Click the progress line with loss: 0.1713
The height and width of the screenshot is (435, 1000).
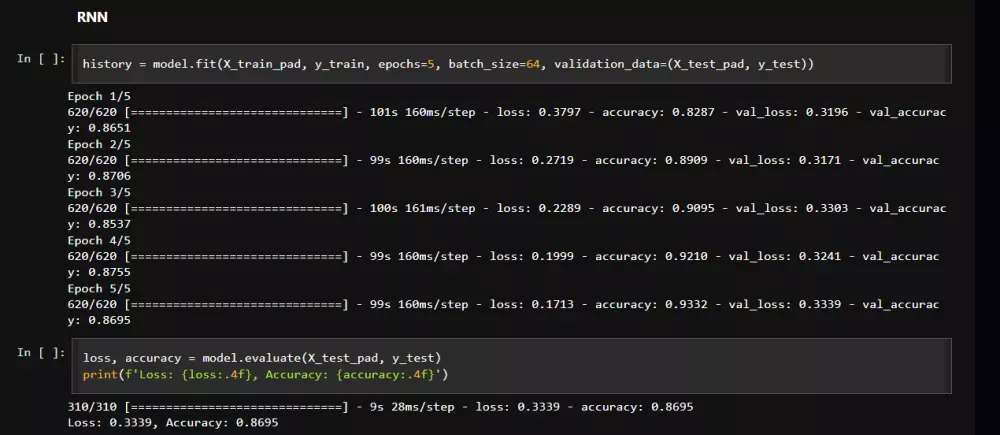tap(503, 304)
